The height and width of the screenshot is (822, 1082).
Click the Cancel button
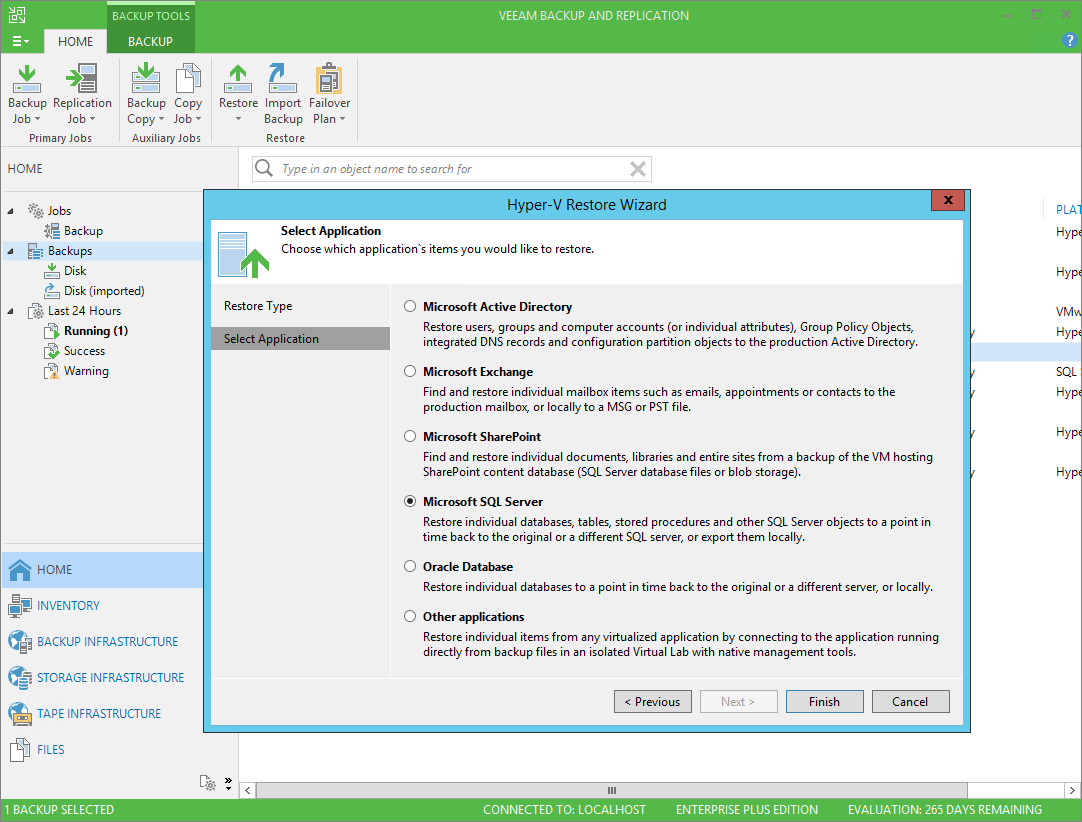click(x=910, y=701)
